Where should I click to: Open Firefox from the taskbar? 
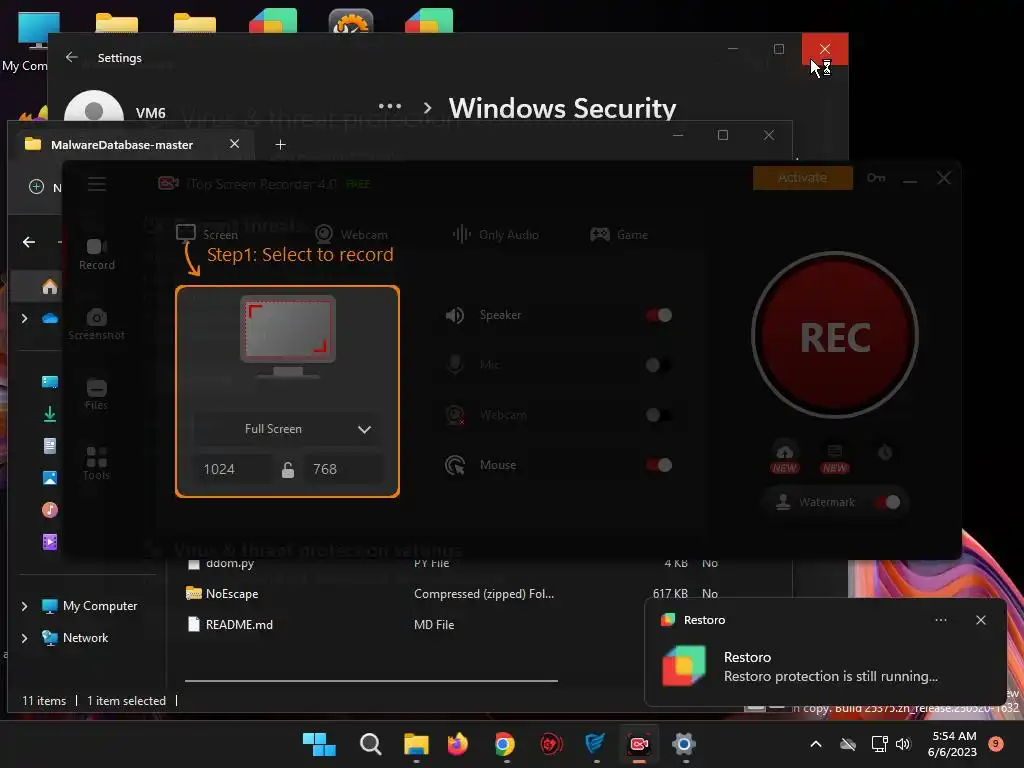[x=458, y=744]
